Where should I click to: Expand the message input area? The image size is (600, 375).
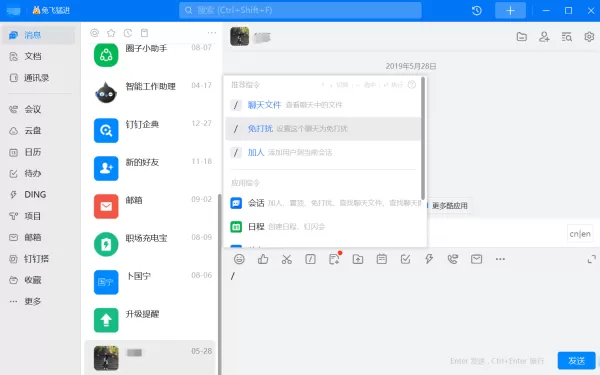point(592,259)
